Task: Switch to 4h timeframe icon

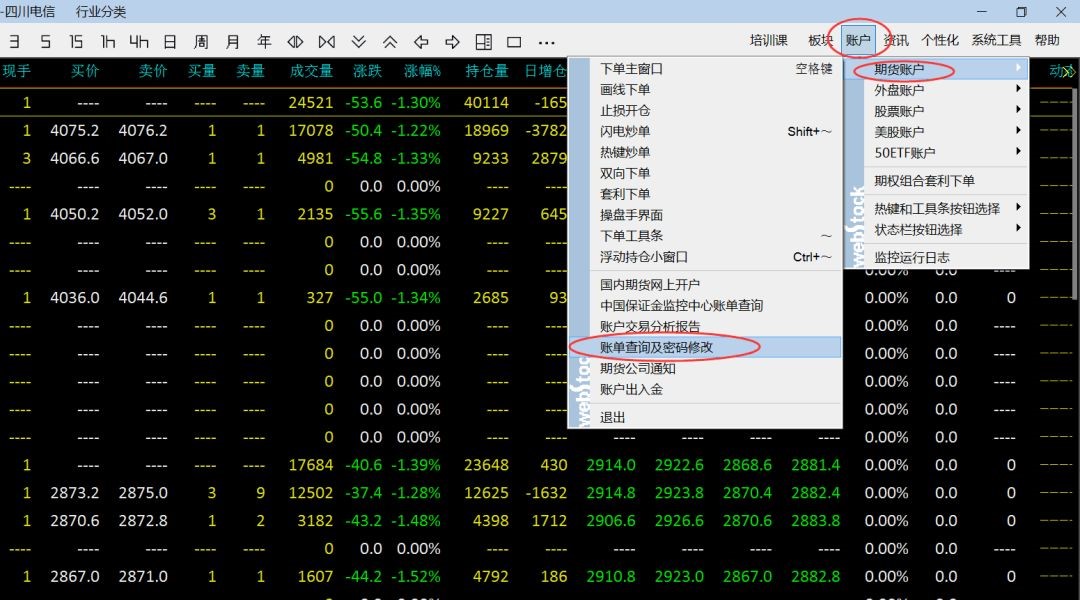Action: (139, 42)
